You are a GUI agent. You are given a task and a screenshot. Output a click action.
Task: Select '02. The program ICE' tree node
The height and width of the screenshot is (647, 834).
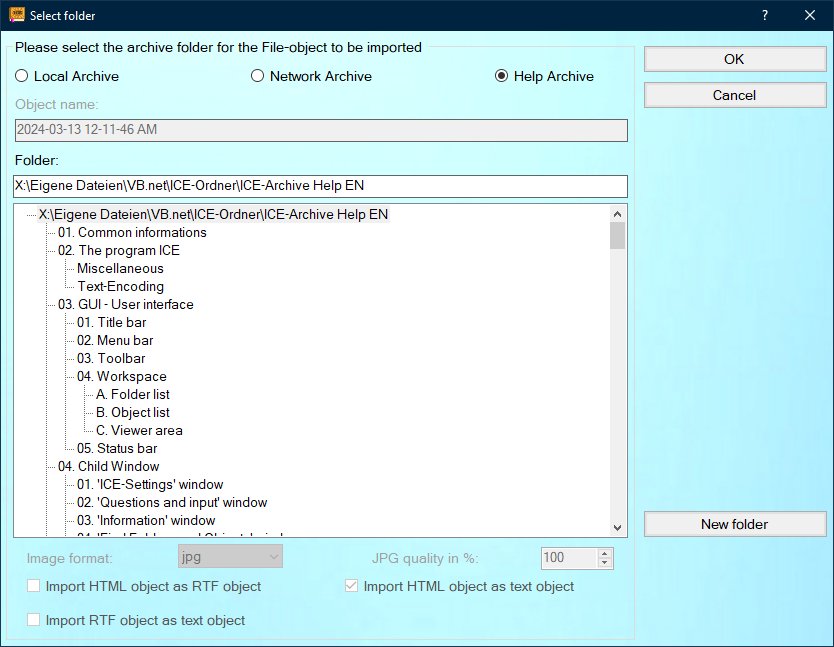pyautogui.click(x=118, y=250)
